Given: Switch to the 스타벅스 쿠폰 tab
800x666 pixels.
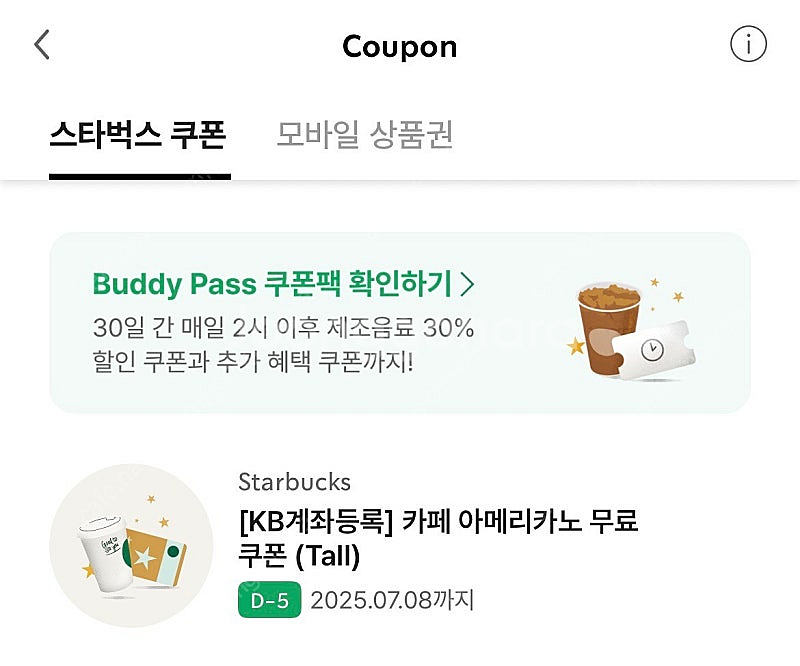Looking at the screenshot, I should tap(139, 135).
